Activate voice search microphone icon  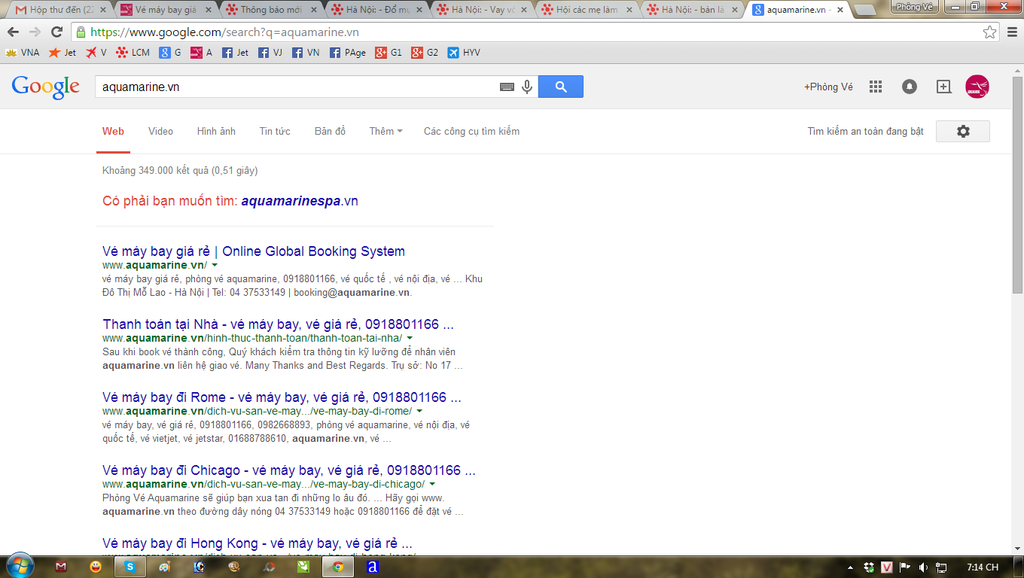coord(527,87)
